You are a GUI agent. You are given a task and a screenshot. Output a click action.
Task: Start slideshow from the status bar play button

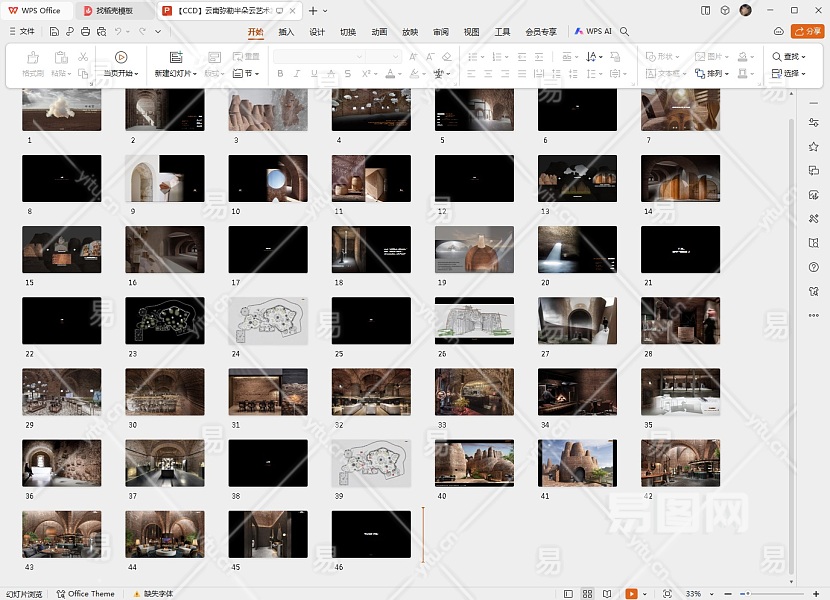click(x=631, y=594)
